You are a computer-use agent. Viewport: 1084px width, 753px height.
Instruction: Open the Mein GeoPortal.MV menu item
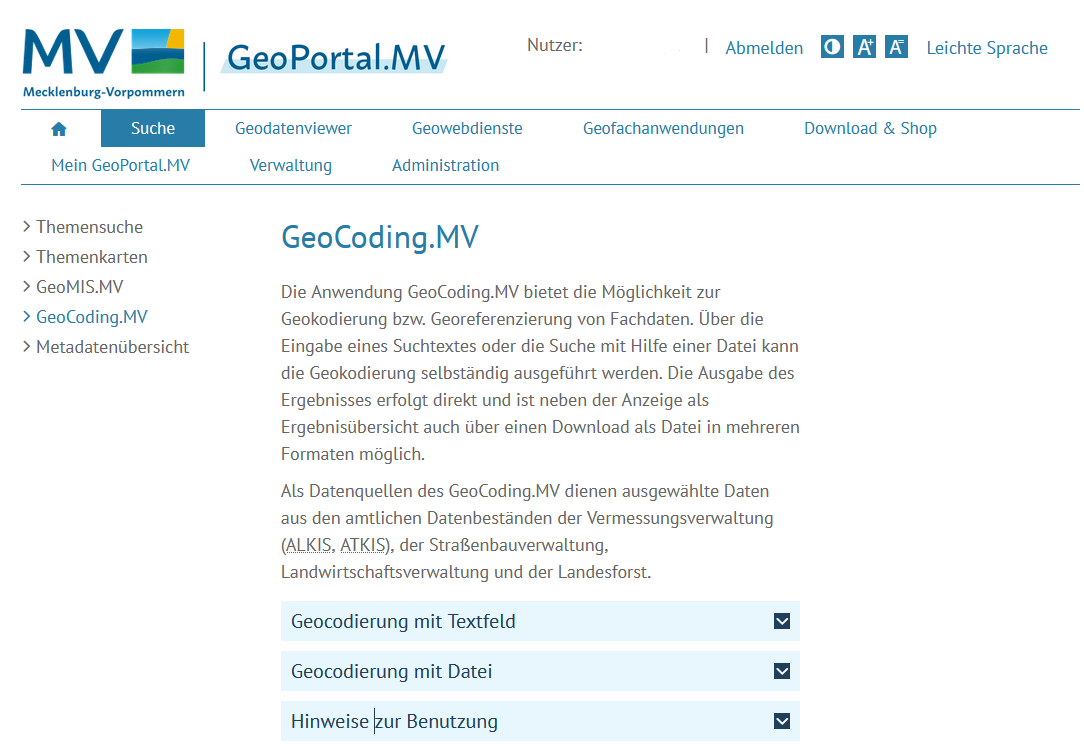[x=120, y=165]
